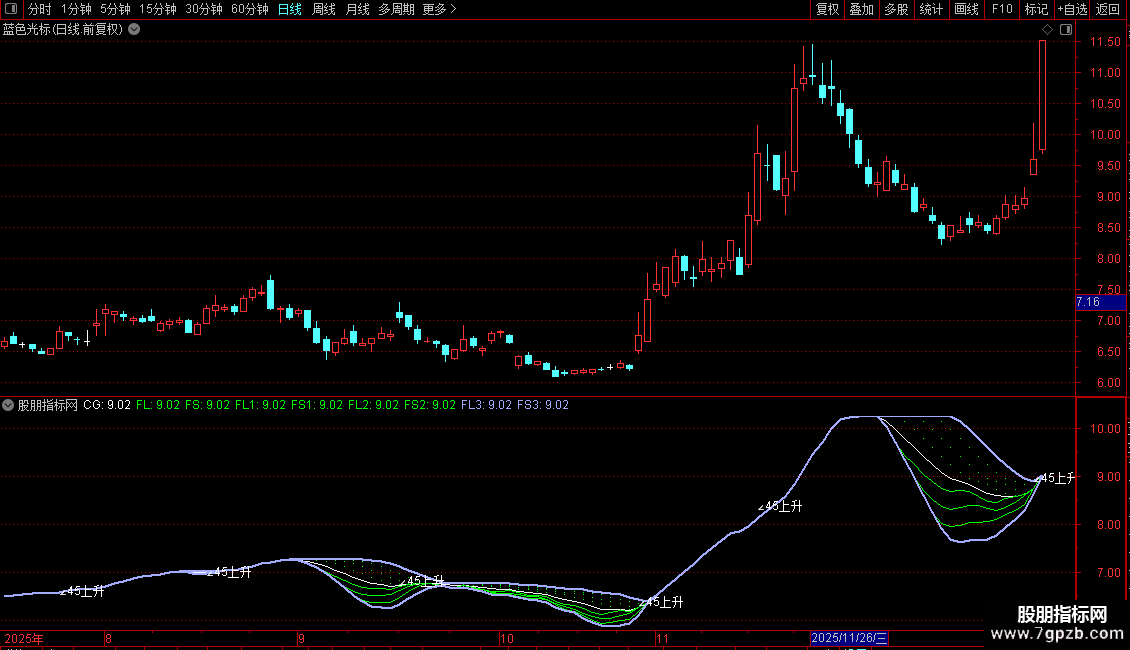Click the 10.00 label on indicator axis
The image size is (1130, 650).
point(1105,429)
